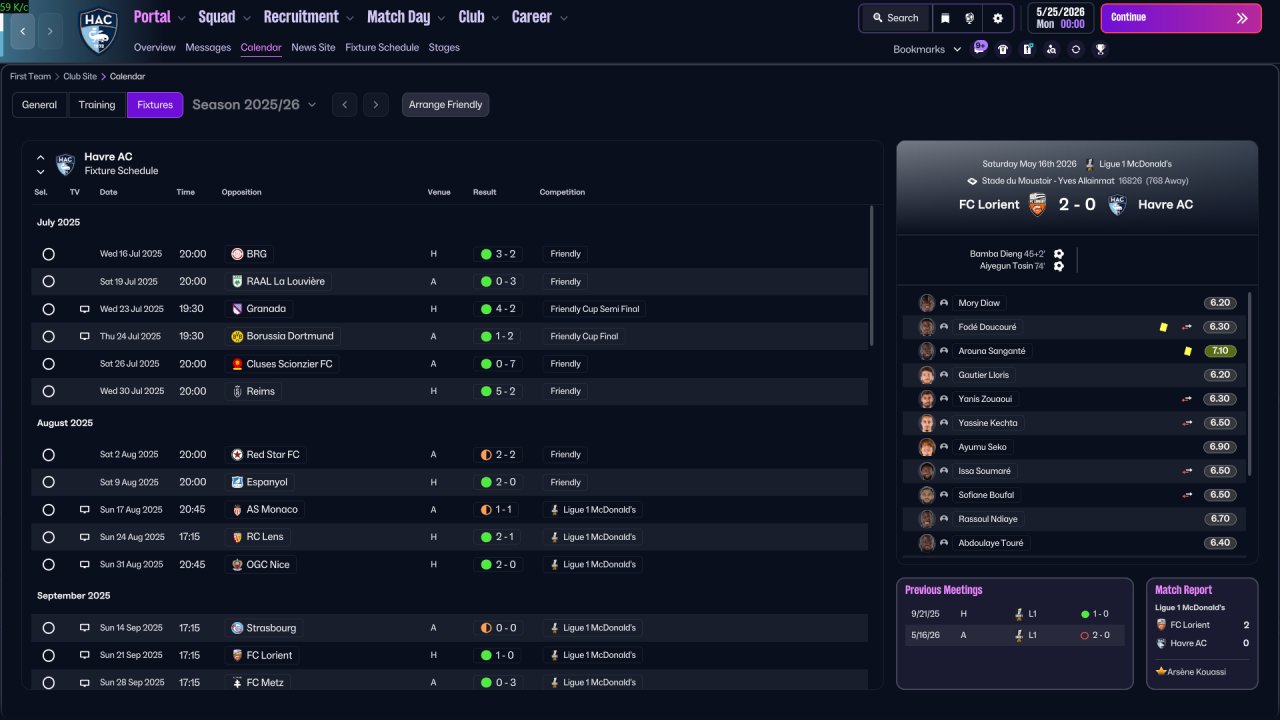Click the TV broadcast icon for Granada fixture
1280x720 pixels.
[x=85, y=309]
